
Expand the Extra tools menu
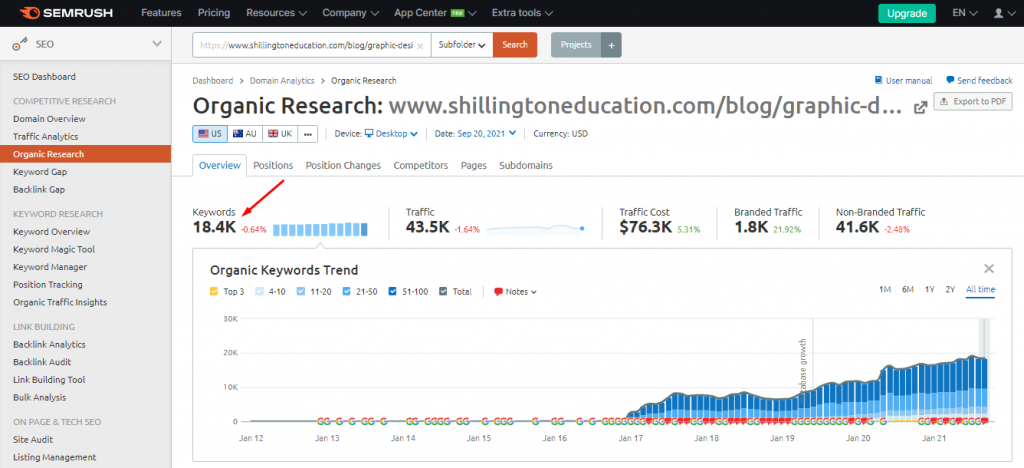click(x=522, y=13)
